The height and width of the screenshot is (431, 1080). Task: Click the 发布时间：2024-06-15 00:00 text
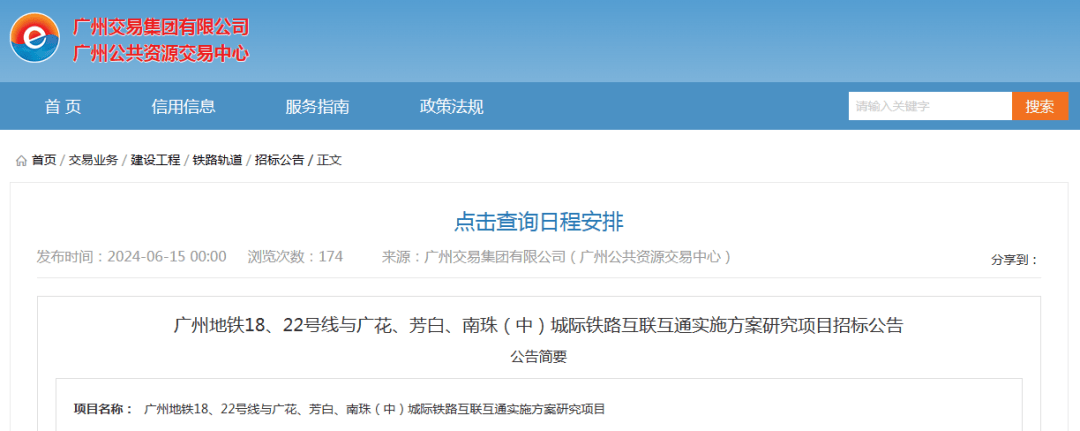(x=132, y=257)
